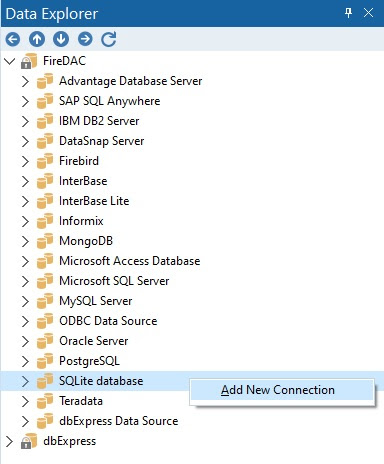This screenshot has height=464, width=384.
Task: Expand the SQLite database node
Action: (25, 381)
